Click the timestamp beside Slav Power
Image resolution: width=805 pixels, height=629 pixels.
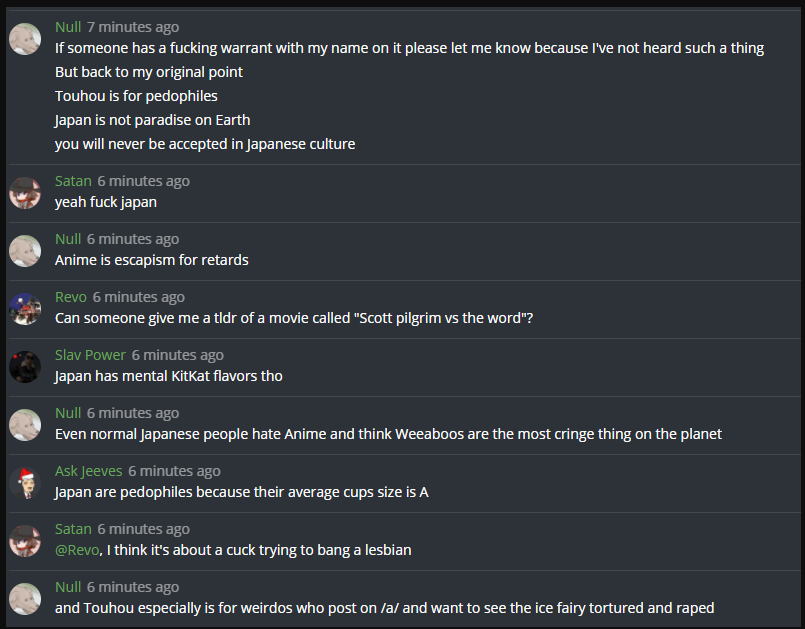(178, 355)
